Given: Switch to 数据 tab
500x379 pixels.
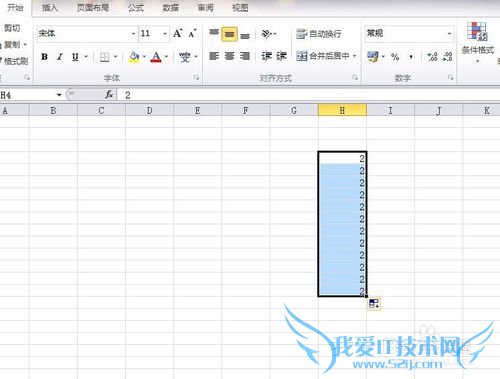Looking at the screenshot, I should click(171, 8).
